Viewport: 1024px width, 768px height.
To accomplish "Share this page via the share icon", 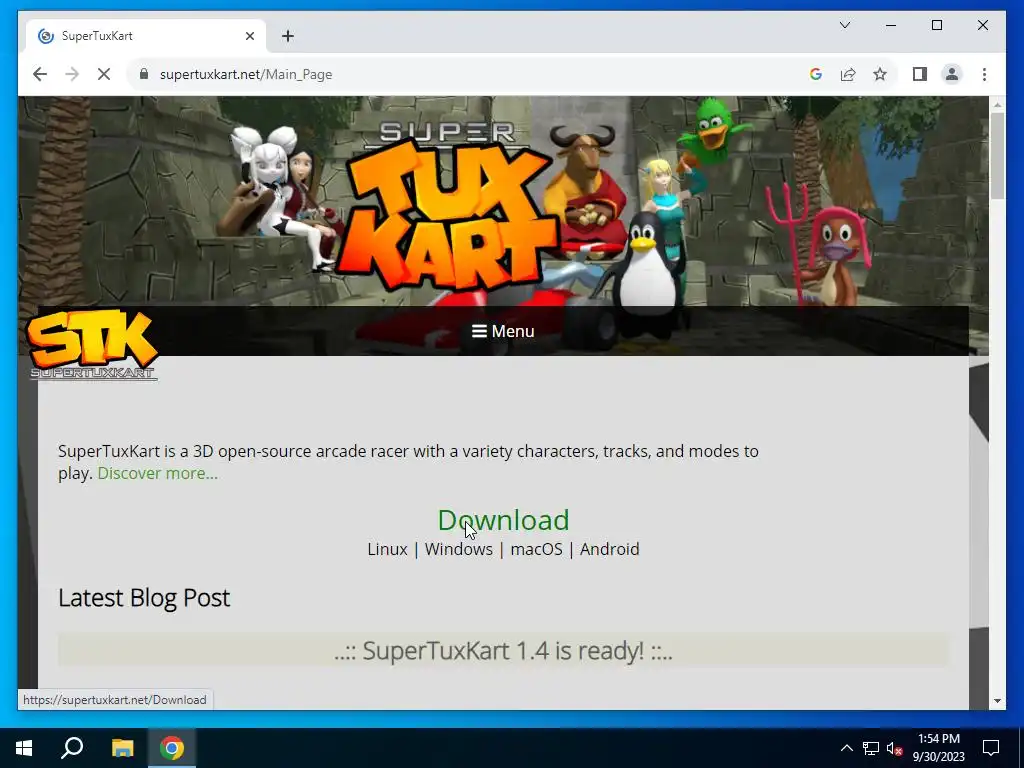I will tap(848, 74).
